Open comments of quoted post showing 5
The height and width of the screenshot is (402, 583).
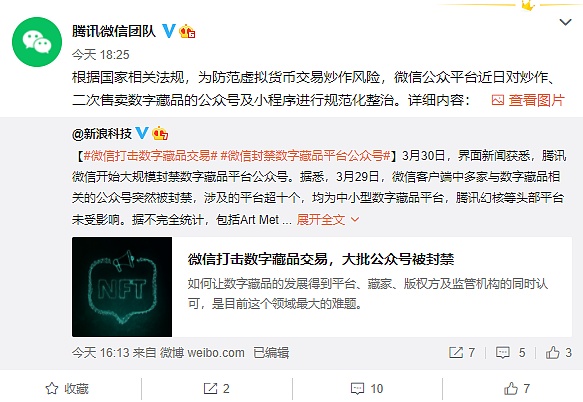(x=510, y=352)
